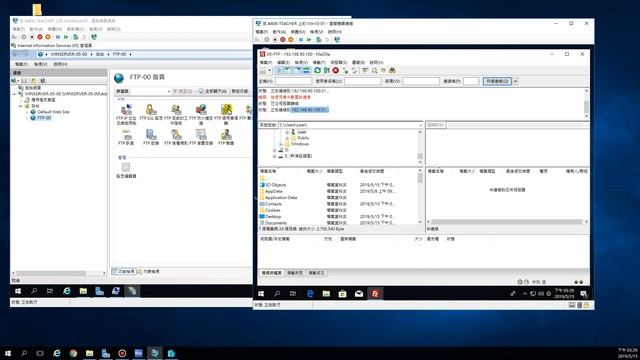Click FileZilla filename filter icon

click(x=365, y=71)
